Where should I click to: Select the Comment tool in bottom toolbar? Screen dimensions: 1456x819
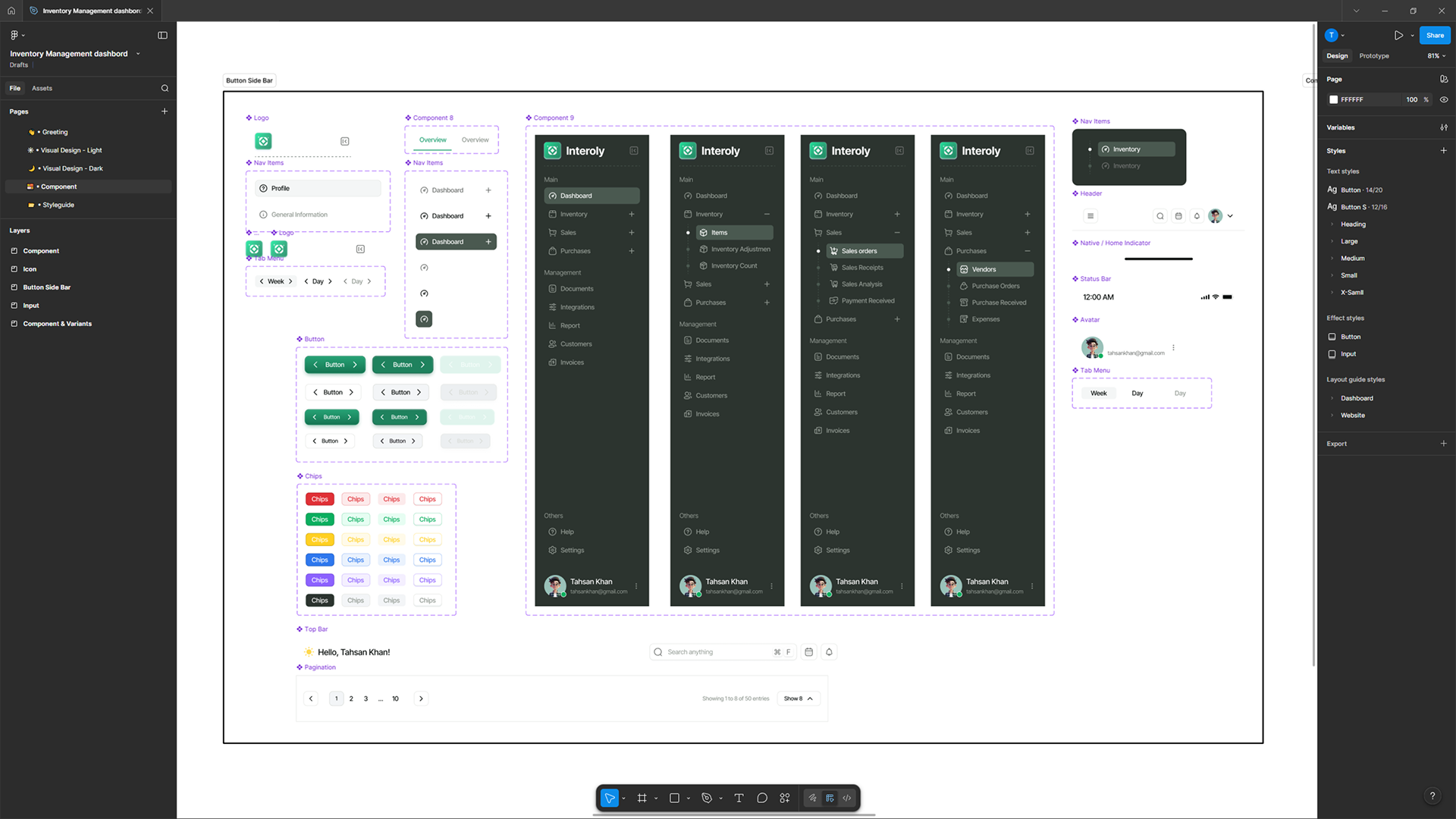[x=762, y=798]
